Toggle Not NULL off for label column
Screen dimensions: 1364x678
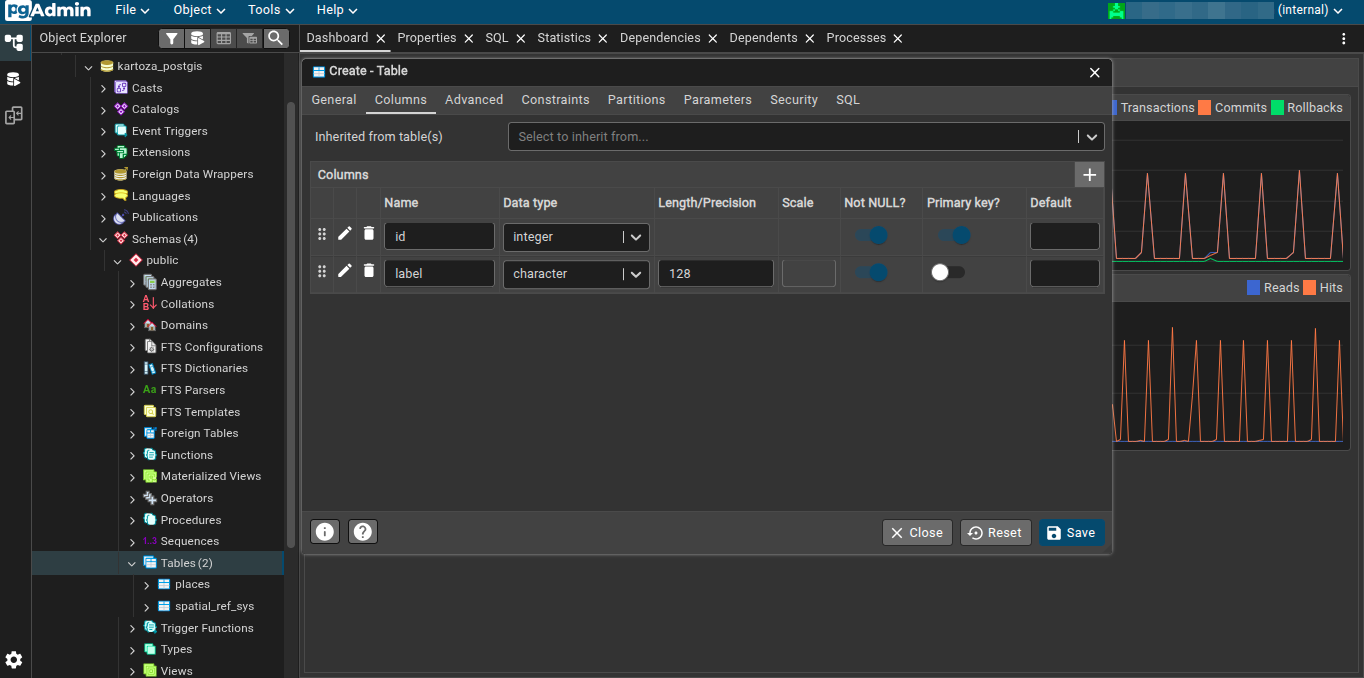point(870,272)
